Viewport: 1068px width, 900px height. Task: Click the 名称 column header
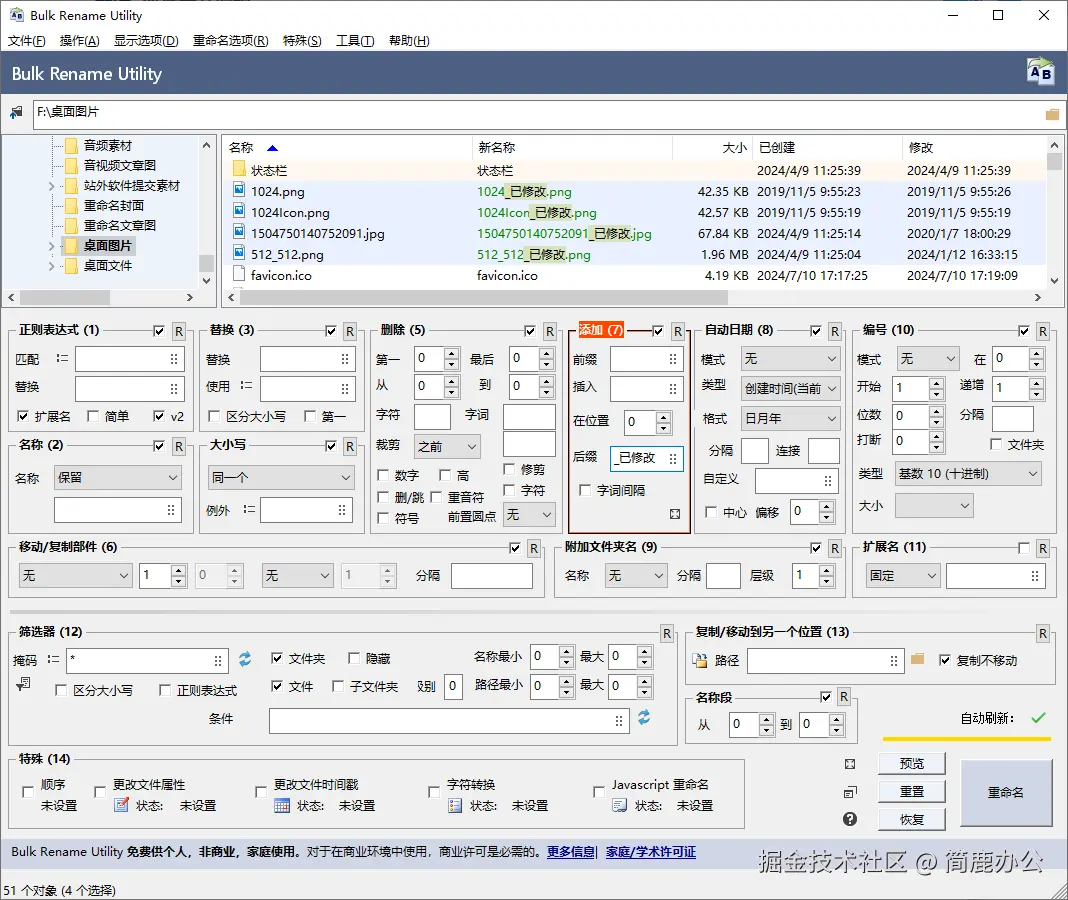(347, 147)
